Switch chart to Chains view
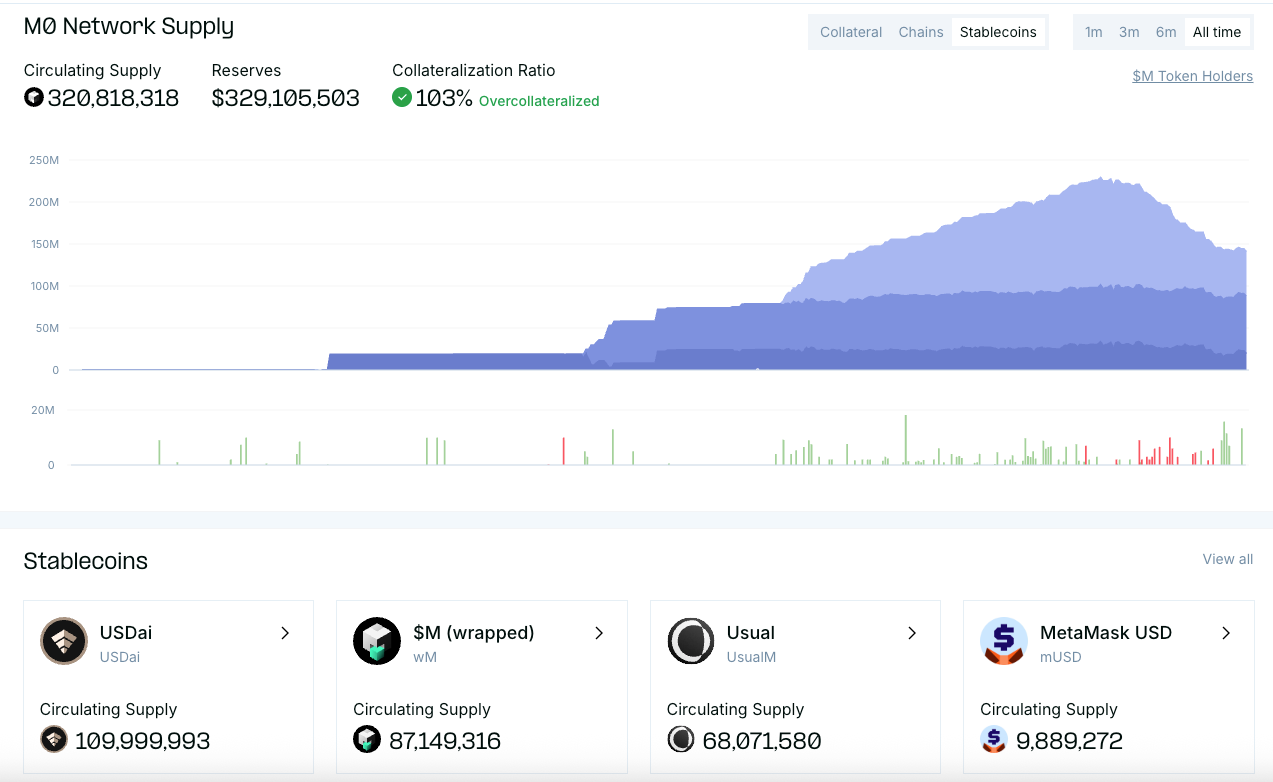 921,32
